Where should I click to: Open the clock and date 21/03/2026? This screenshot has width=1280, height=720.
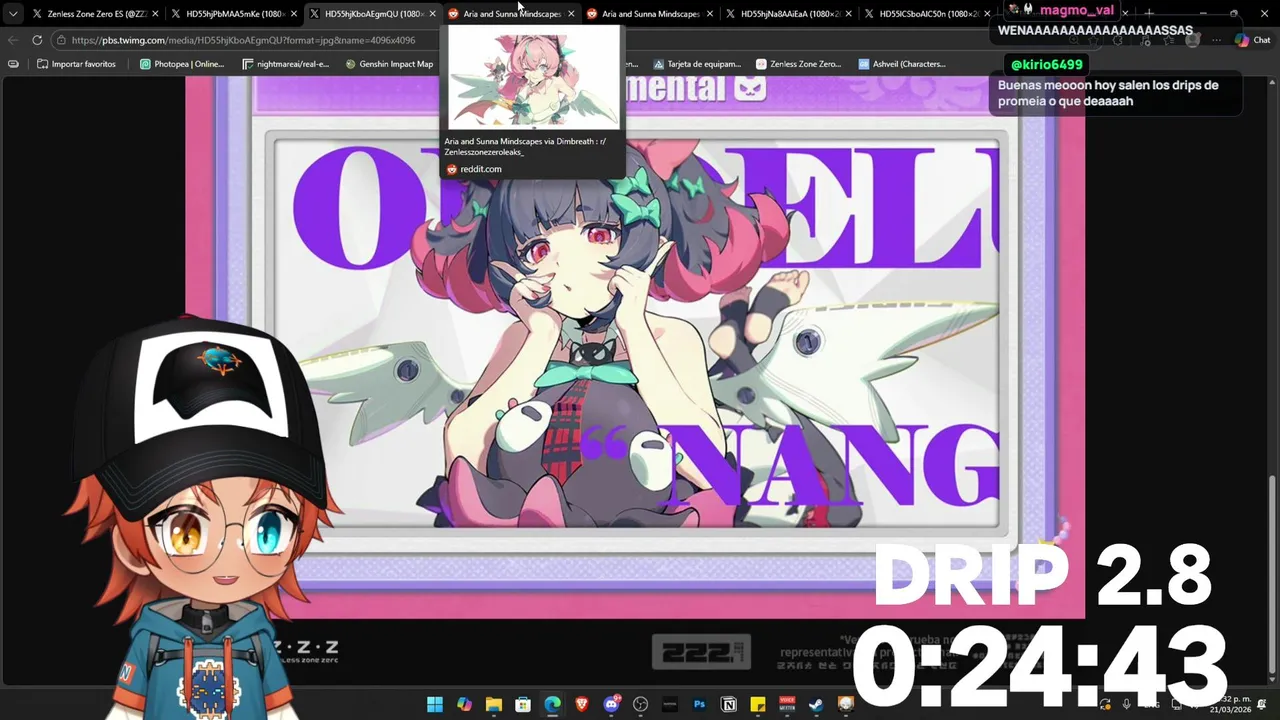(1232, 704)
